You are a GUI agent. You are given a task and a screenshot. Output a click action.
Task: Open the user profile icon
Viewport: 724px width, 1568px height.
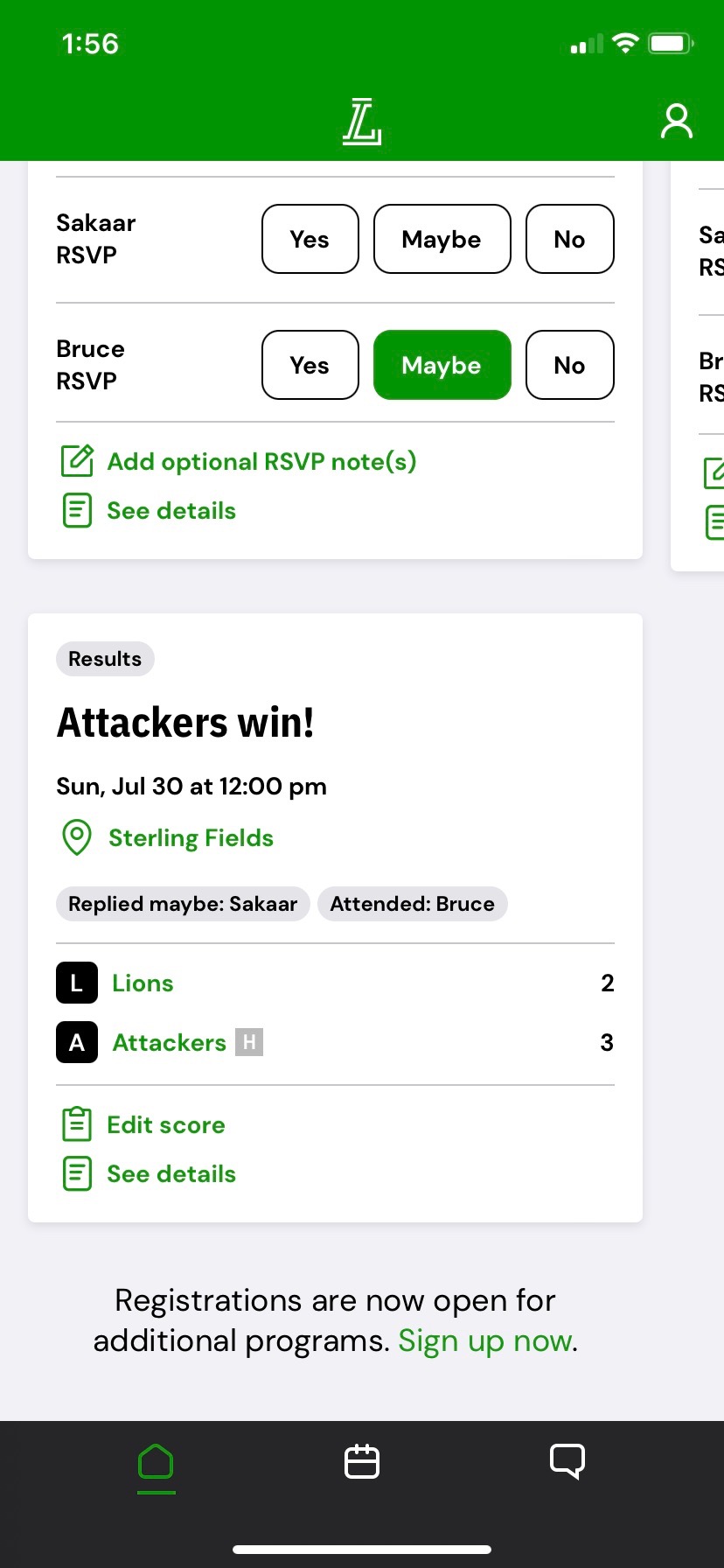[x=676, y=122]
